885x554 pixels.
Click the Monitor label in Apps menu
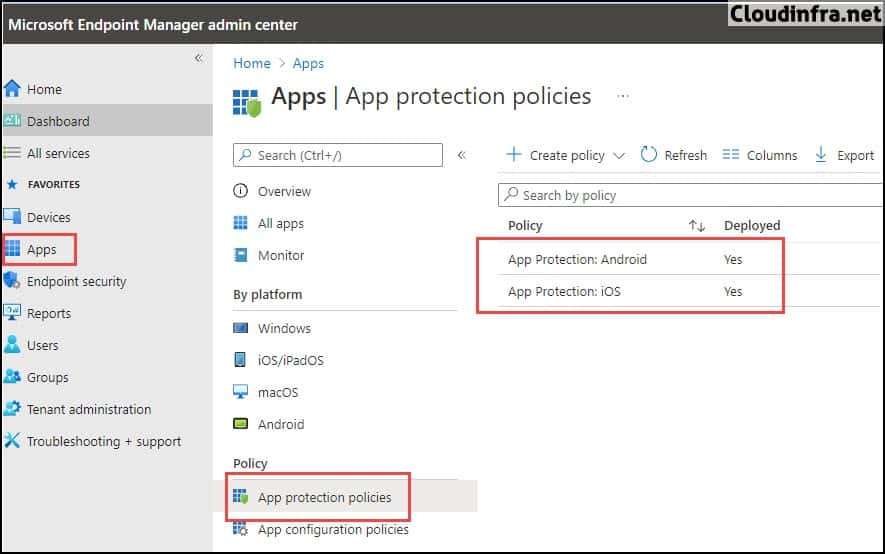point(281,256)
